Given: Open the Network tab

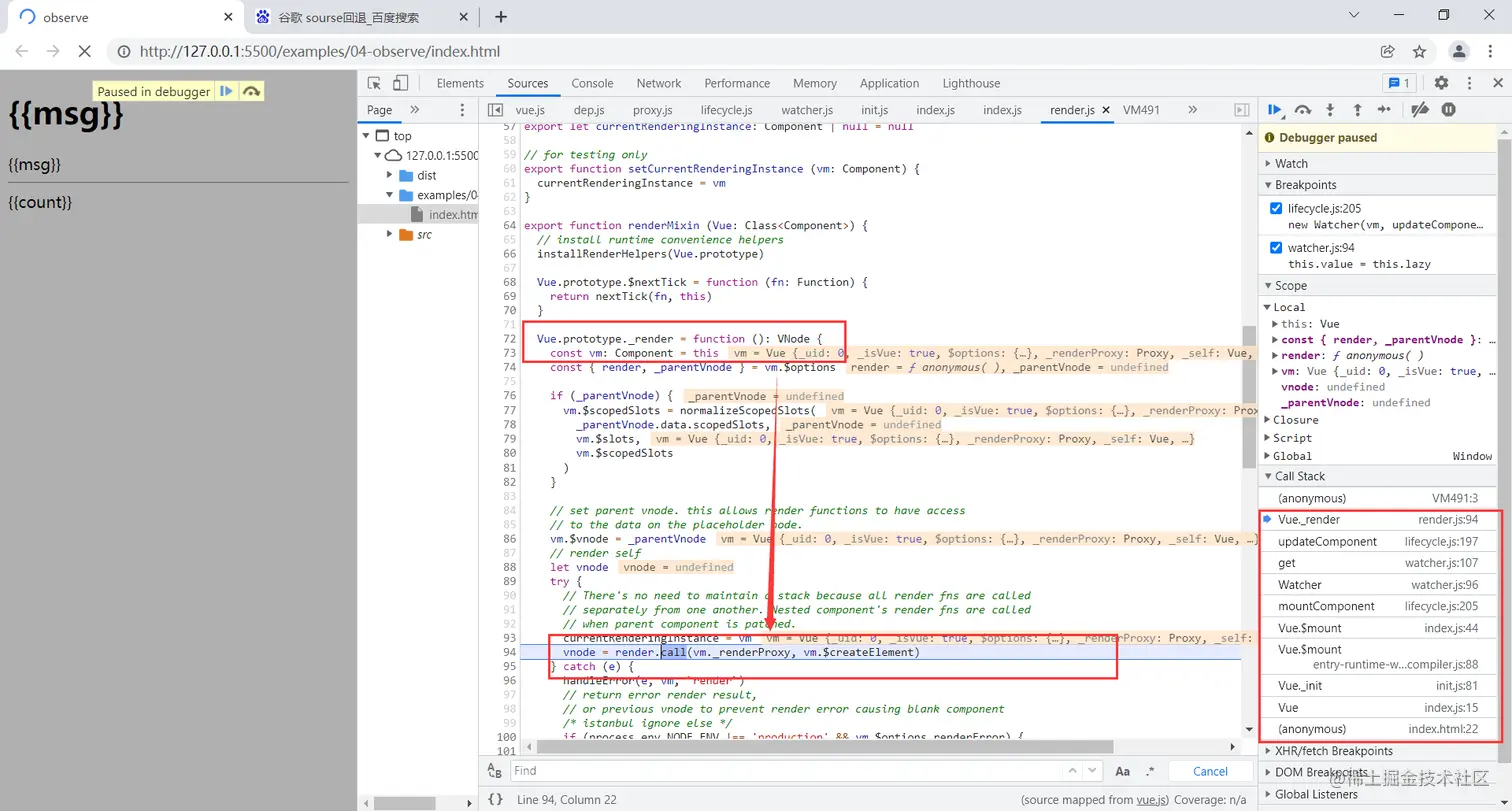Looking at the screenshot, I should [659, 83].
